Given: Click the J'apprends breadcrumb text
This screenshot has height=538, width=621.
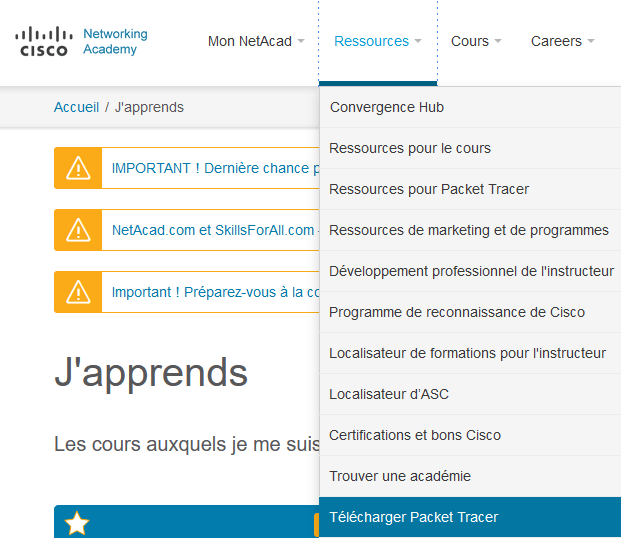Looking at the screenshot, I should pos(149,107).
